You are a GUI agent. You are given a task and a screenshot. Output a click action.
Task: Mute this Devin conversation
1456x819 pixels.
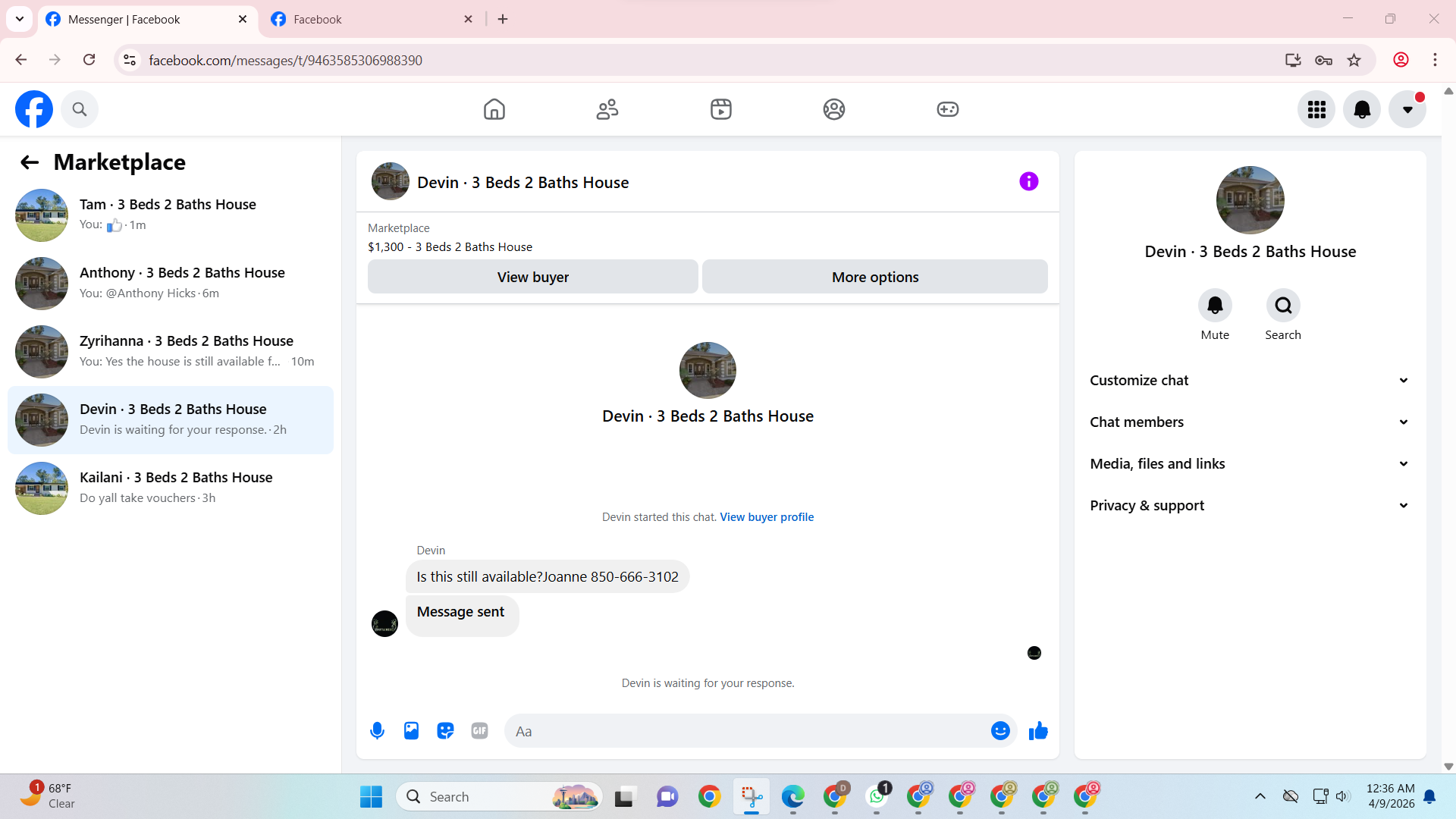click(x=1215, y=306)
